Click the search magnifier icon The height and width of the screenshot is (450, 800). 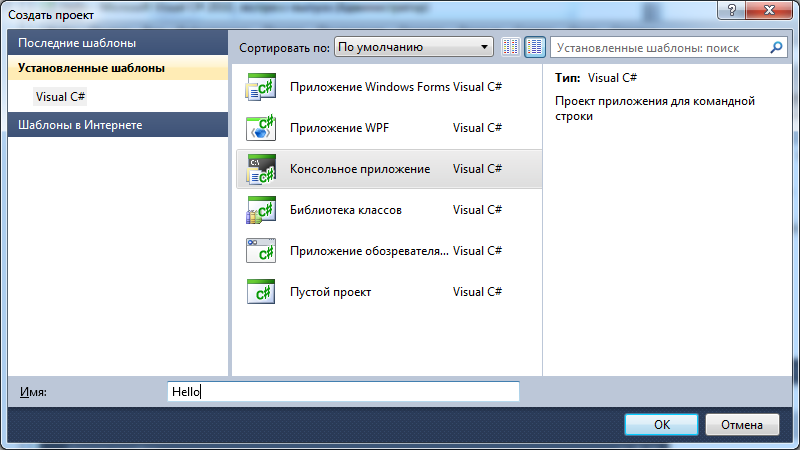pos(776,47)
